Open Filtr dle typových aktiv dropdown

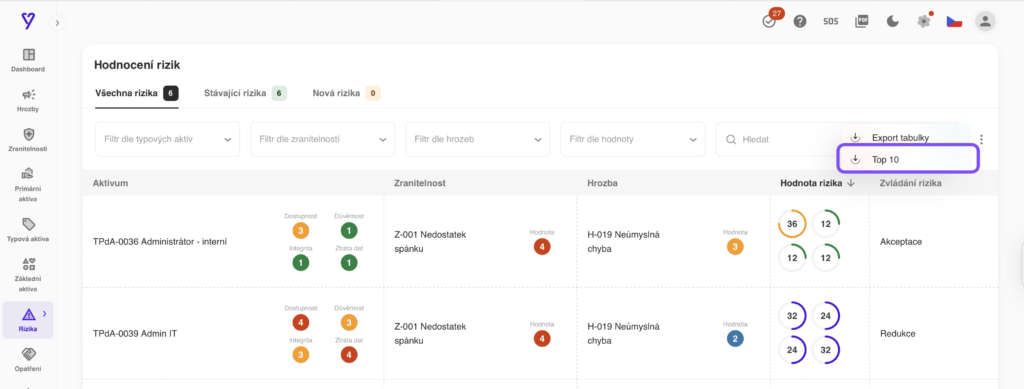(x=168, y=139)
